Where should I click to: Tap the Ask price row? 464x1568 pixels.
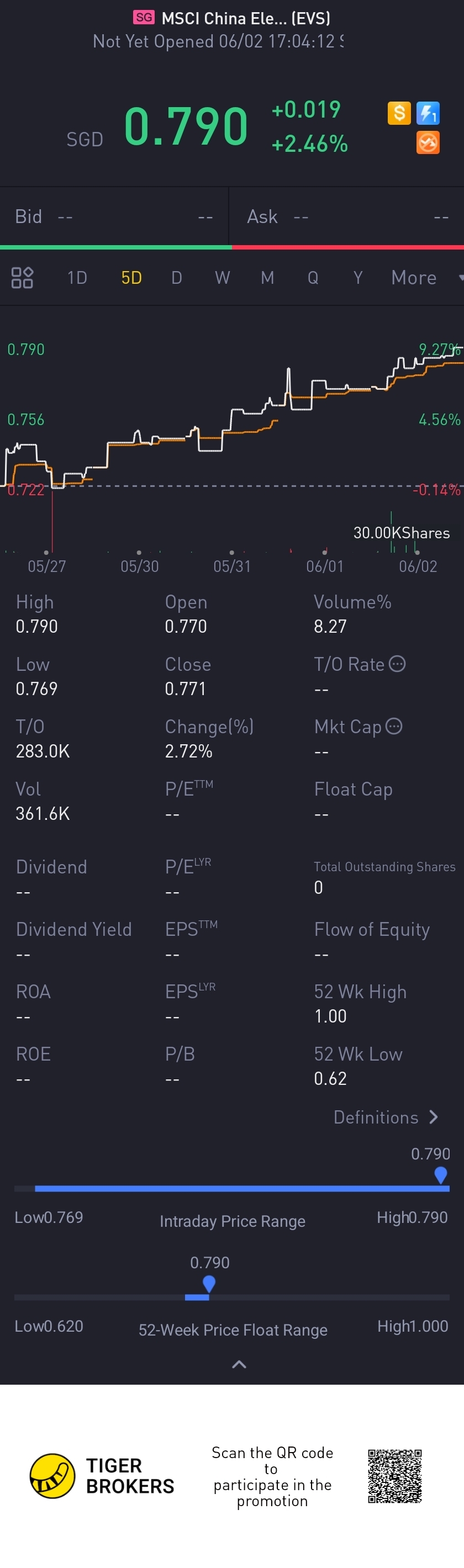click(347, 216)
